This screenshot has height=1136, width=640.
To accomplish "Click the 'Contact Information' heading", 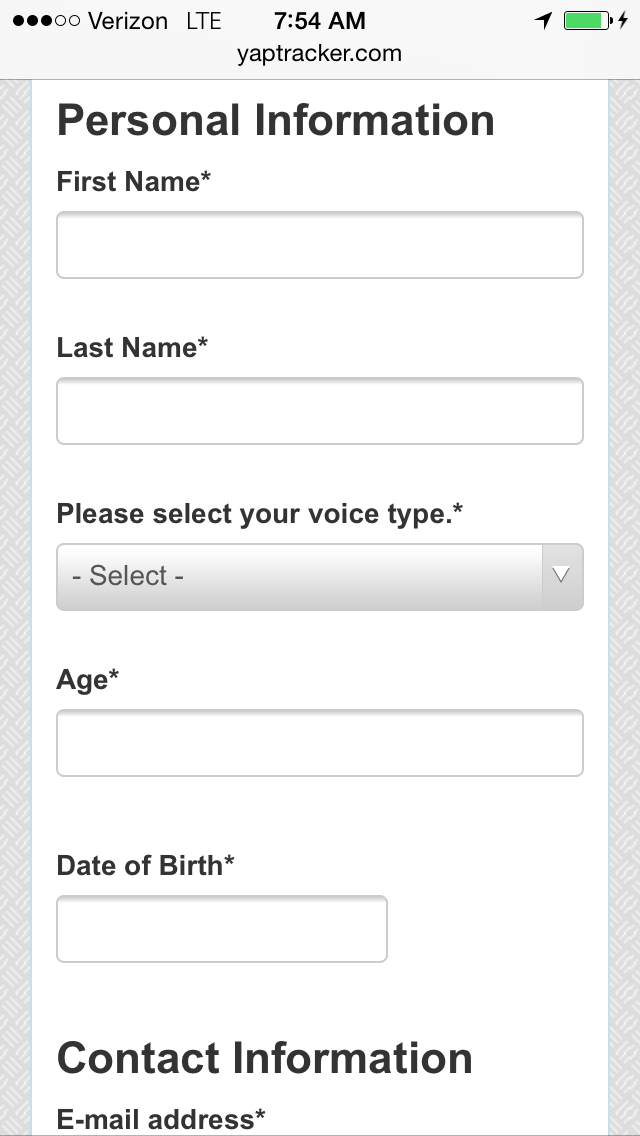I will tap(265, 1058).
